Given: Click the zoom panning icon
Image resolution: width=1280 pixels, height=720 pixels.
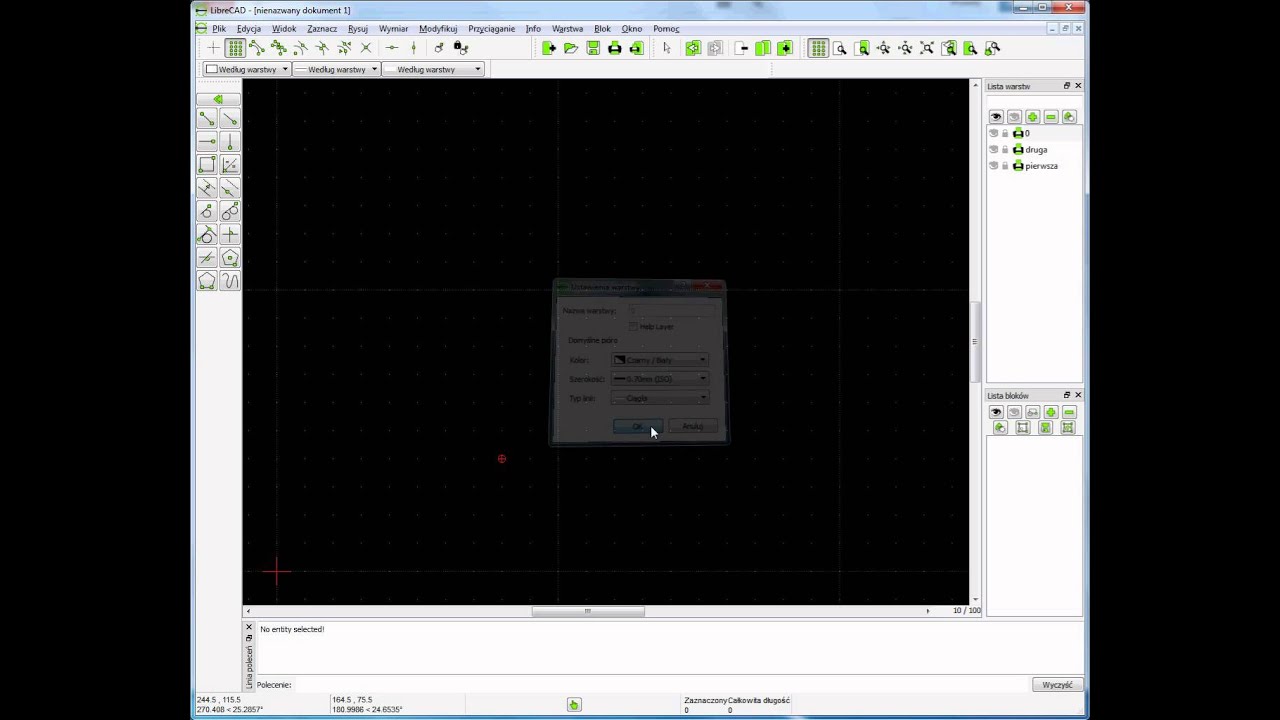Looking at the screenshot, I should click(993, 48).
